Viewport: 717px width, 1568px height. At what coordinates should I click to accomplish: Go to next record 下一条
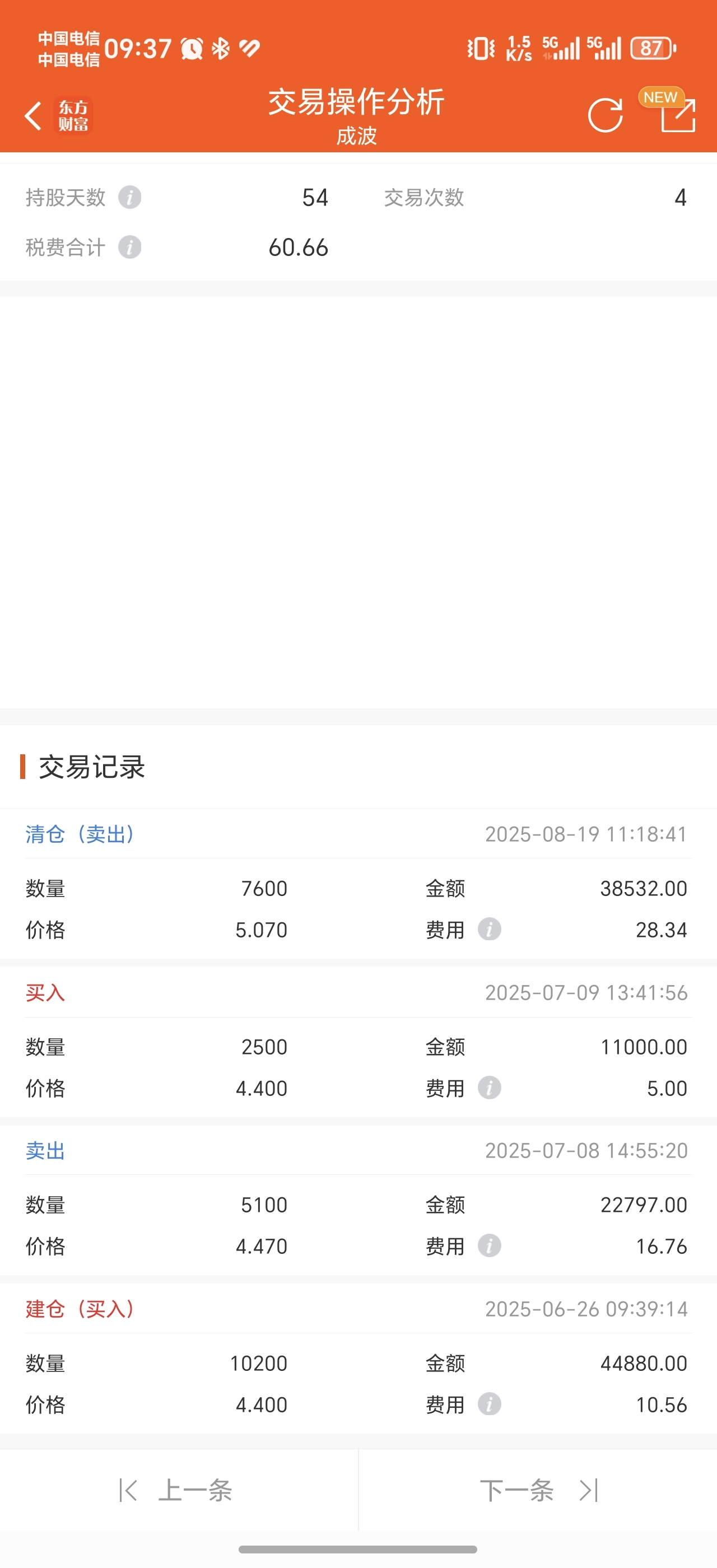coord(539,1490)
